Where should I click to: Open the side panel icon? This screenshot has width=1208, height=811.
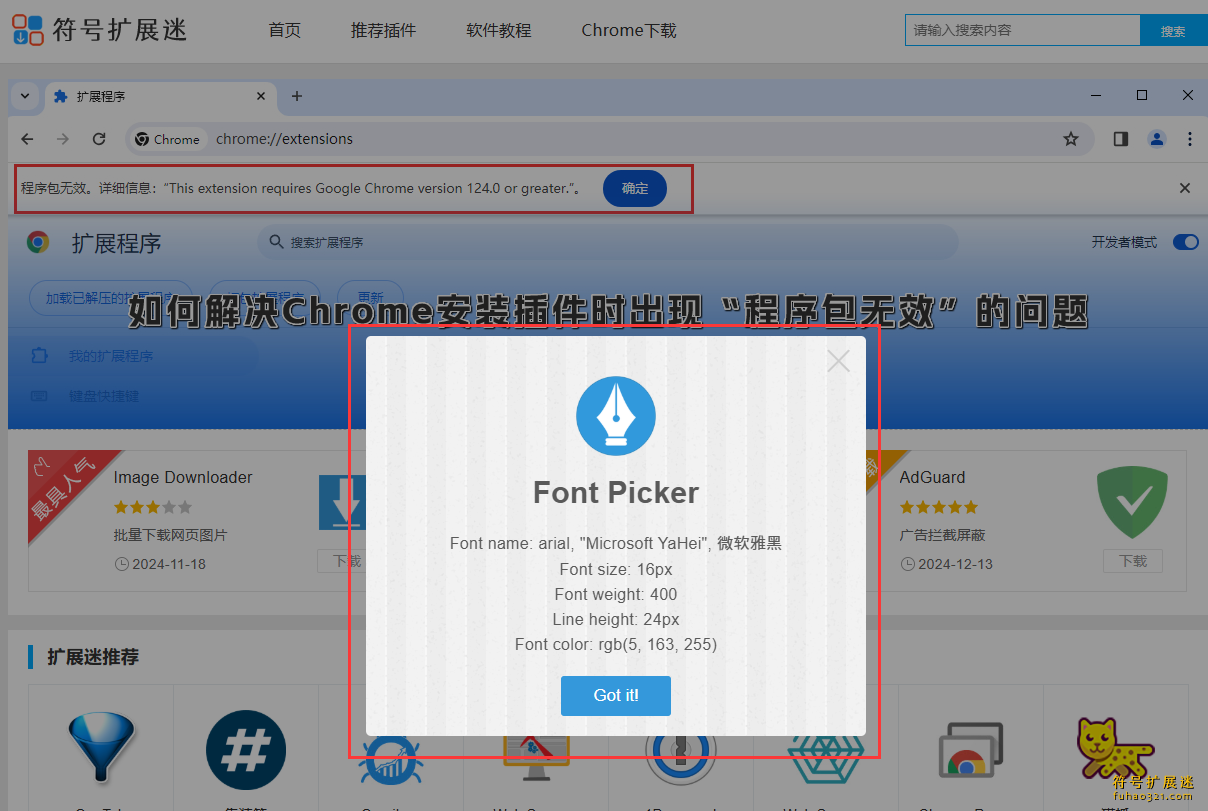click(x=1121, y=139)
